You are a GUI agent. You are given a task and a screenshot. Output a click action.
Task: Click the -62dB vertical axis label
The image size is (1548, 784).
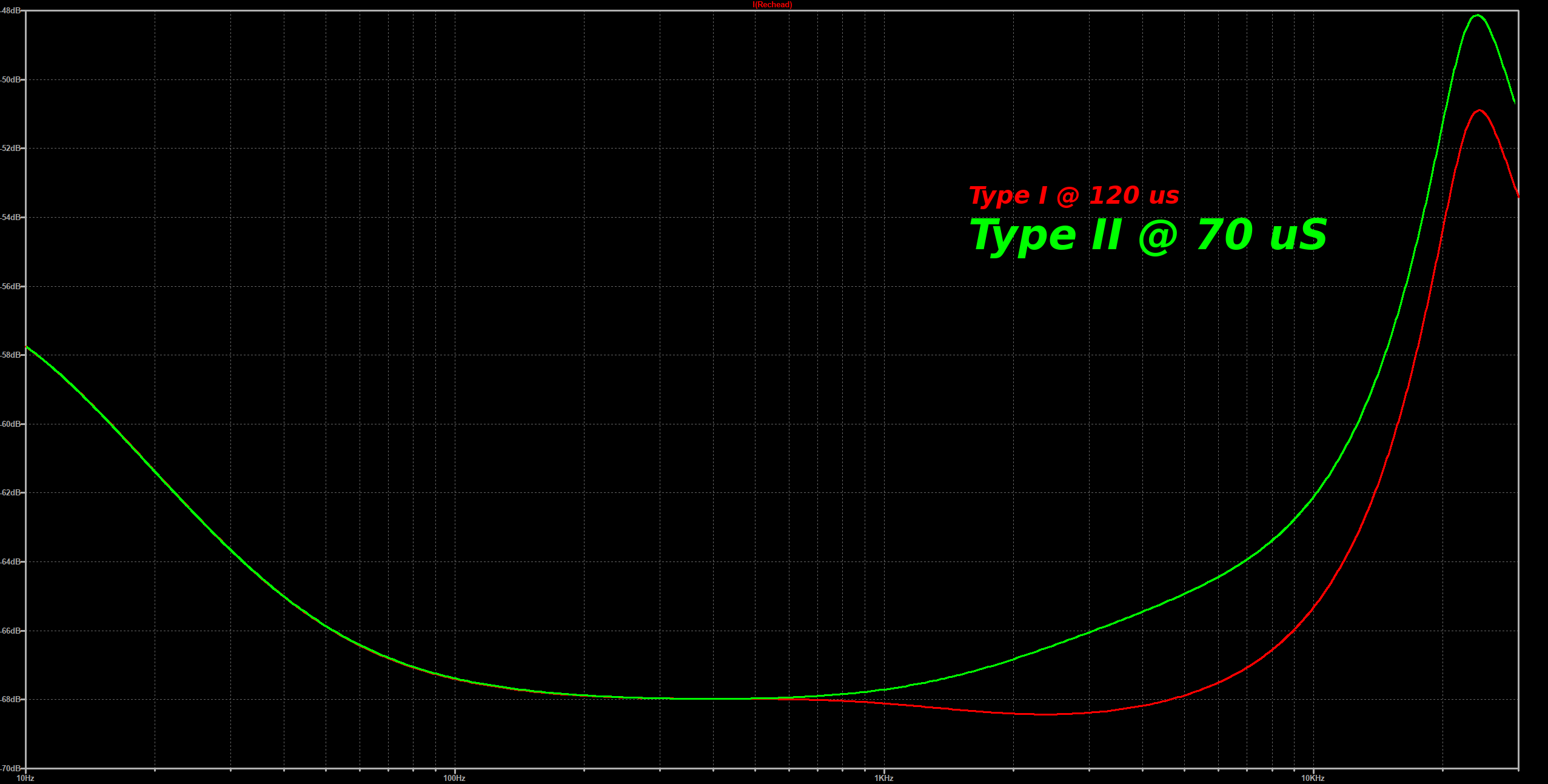[10, 492]
